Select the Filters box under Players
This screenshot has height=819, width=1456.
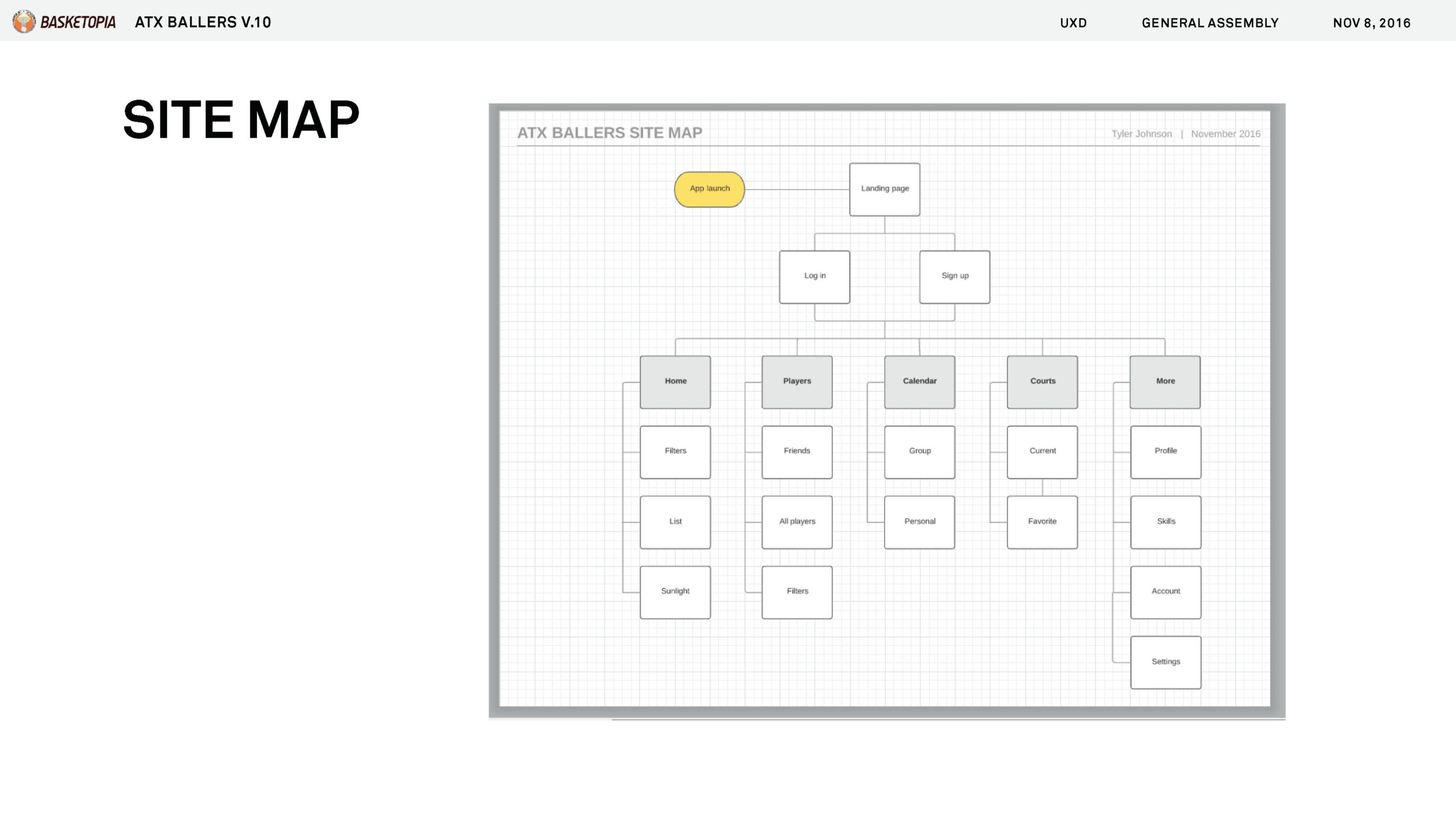click(797, 592)
